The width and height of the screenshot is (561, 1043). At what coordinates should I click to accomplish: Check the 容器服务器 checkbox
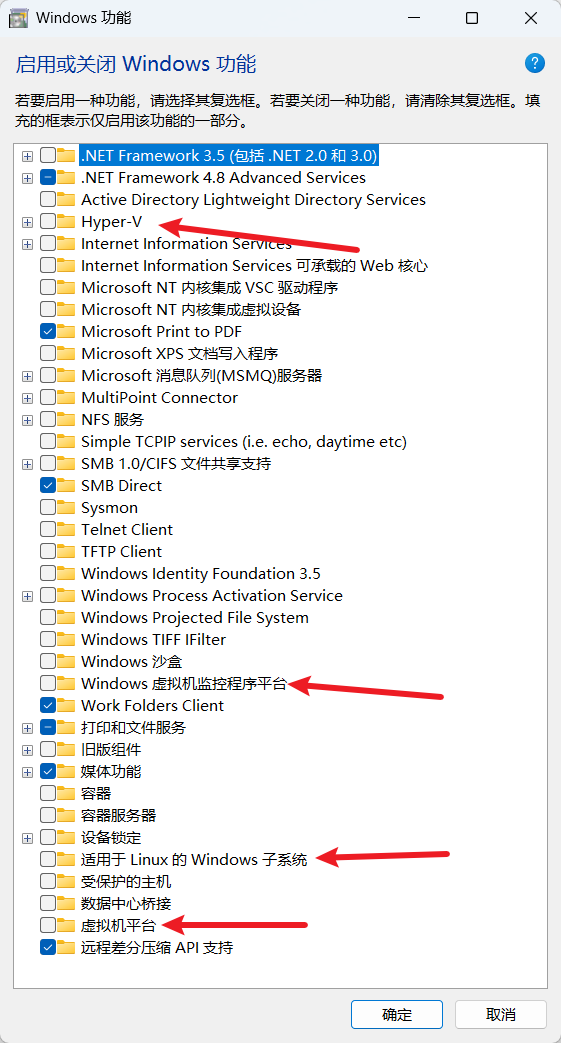coord(48,815)
